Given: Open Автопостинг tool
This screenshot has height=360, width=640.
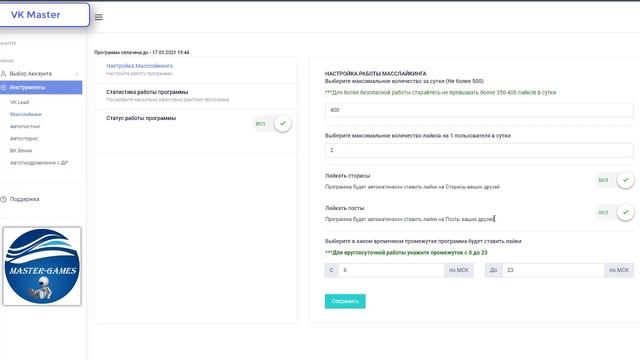Looking at the screenshot, I should 25,127.
